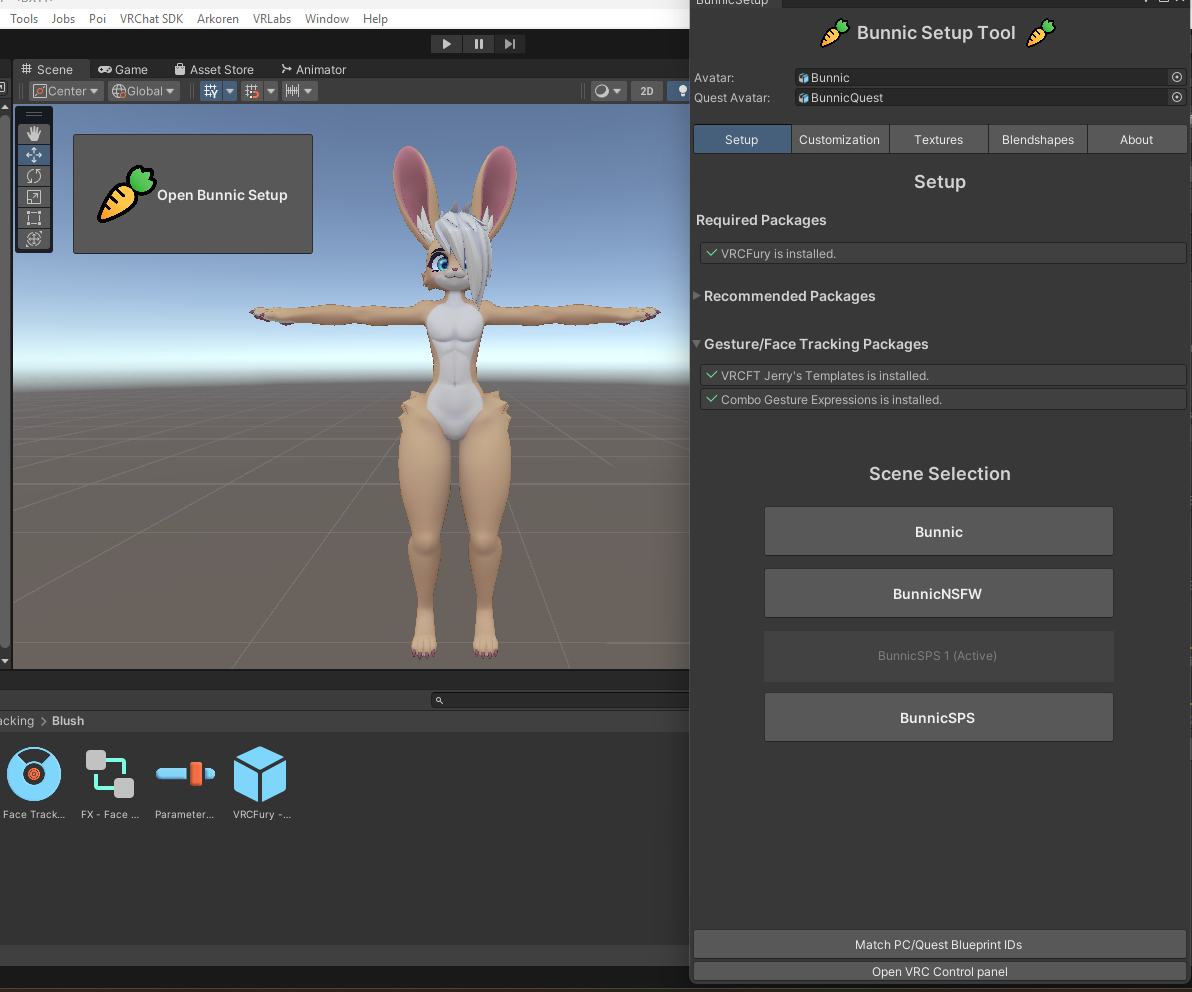Load the BunnicSPS scene
Viewport: 1192px width, 992px height.
tap(938, 718)
